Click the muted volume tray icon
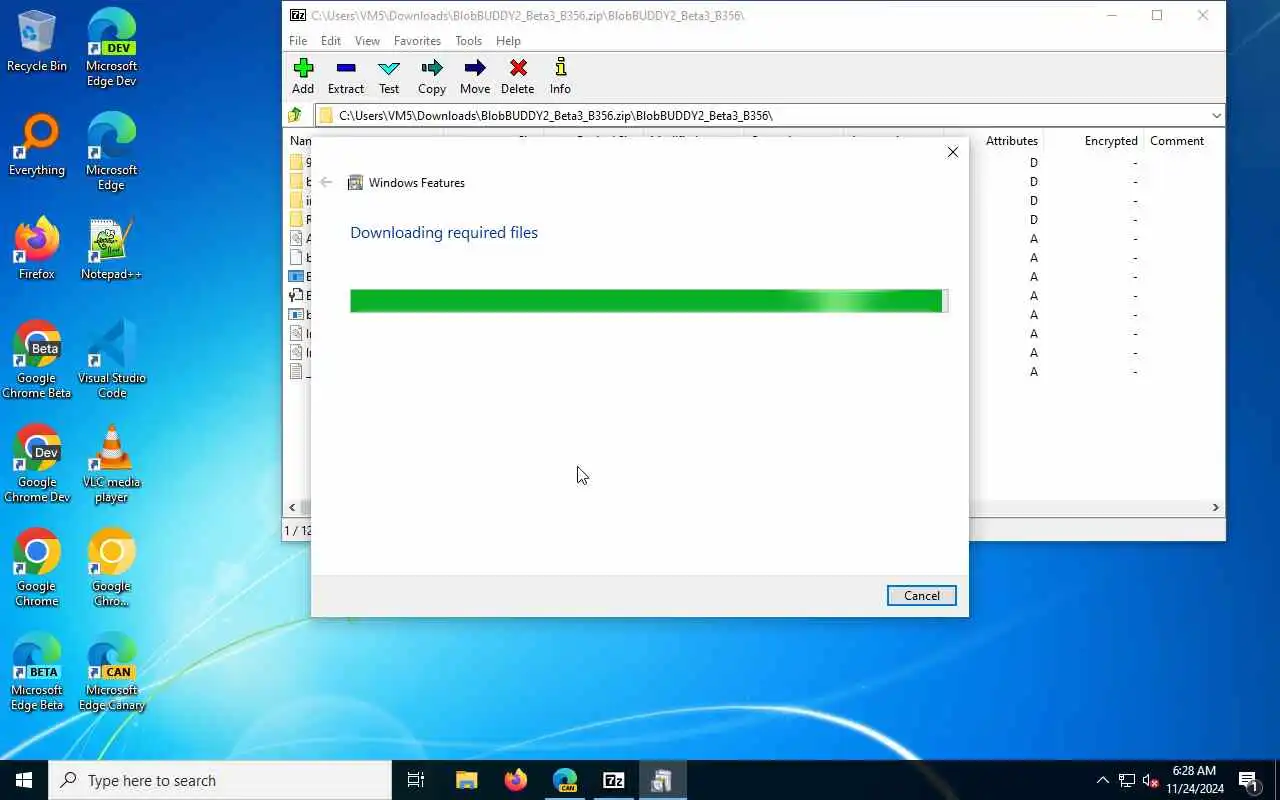This screenshot has width=1280, height=800. click(1151, 780)
